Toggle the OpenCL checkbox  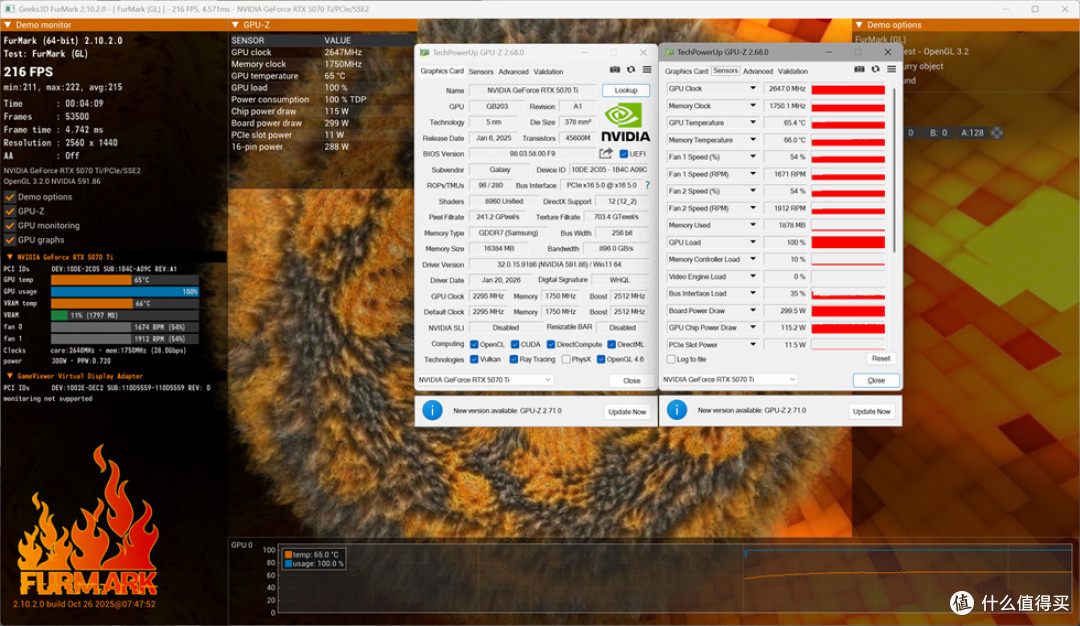click(474, 344)
